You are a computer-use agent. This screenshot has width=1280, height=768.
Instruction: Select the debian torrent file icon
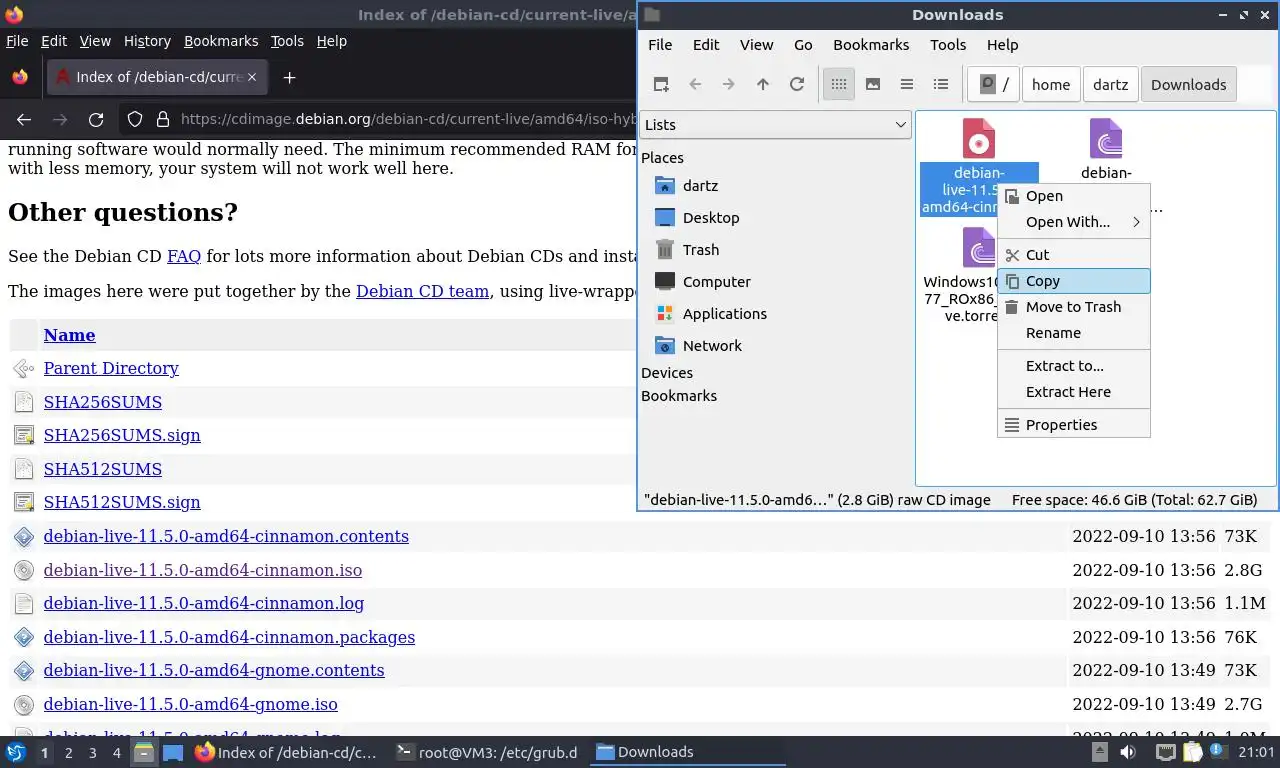click(x=1106, y=139)
